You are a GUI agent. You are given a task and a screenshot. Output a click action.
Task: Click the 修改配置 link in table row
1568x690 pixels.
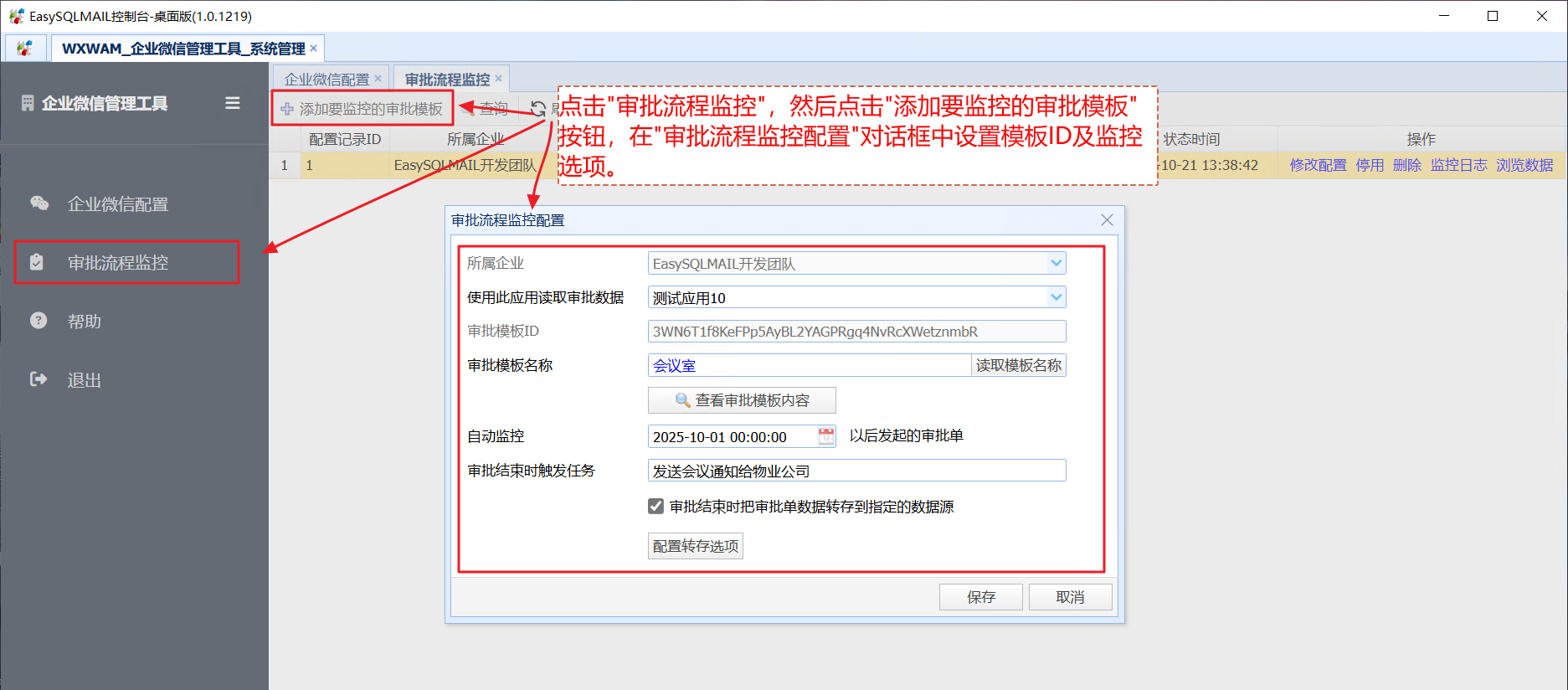point(1318,165)
